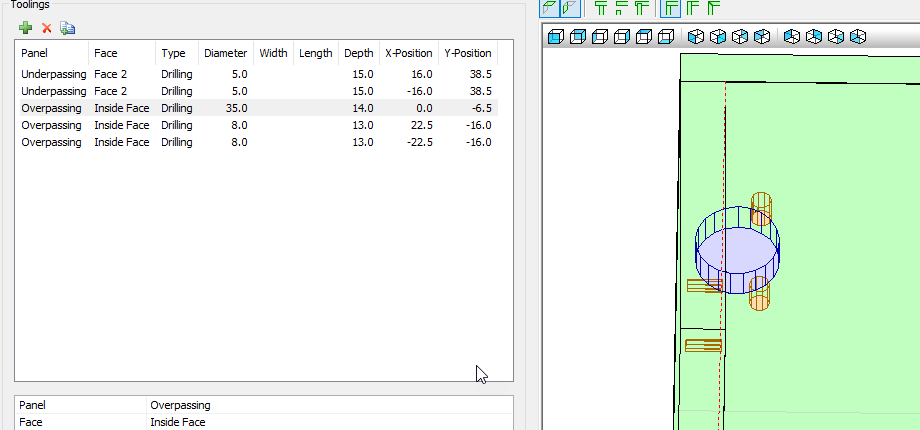Duplicate the selected tooling with the copy icon
The height and width of the screenshot is (430, 920).
tap(67, 28)
